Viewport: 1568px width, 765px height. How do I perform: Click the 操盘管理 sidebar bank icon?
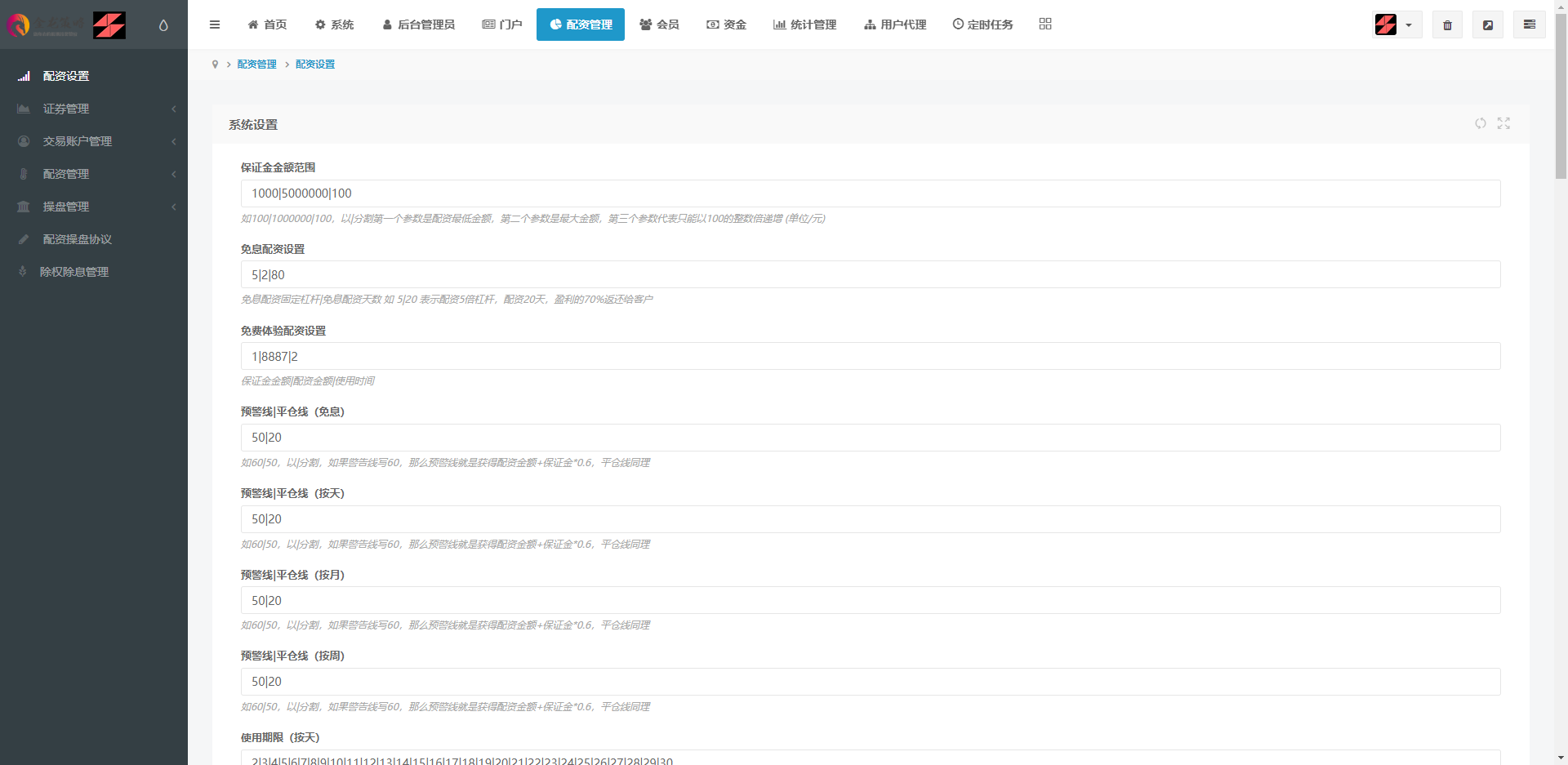point(24,207)
